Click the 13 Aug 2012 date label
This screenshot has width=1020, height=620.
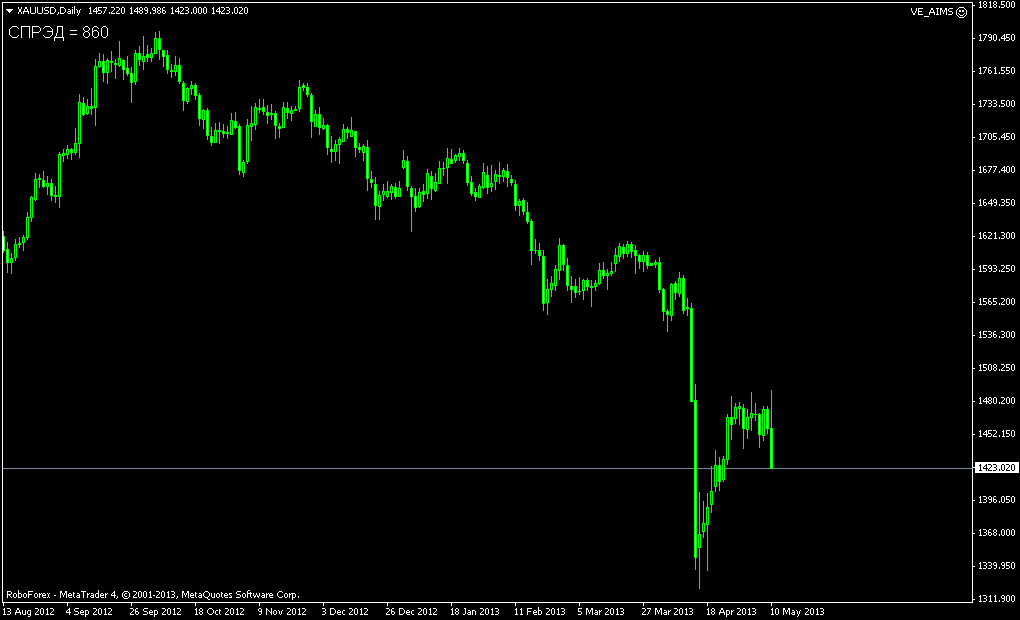pyautogui.click(x=29, y=612)
